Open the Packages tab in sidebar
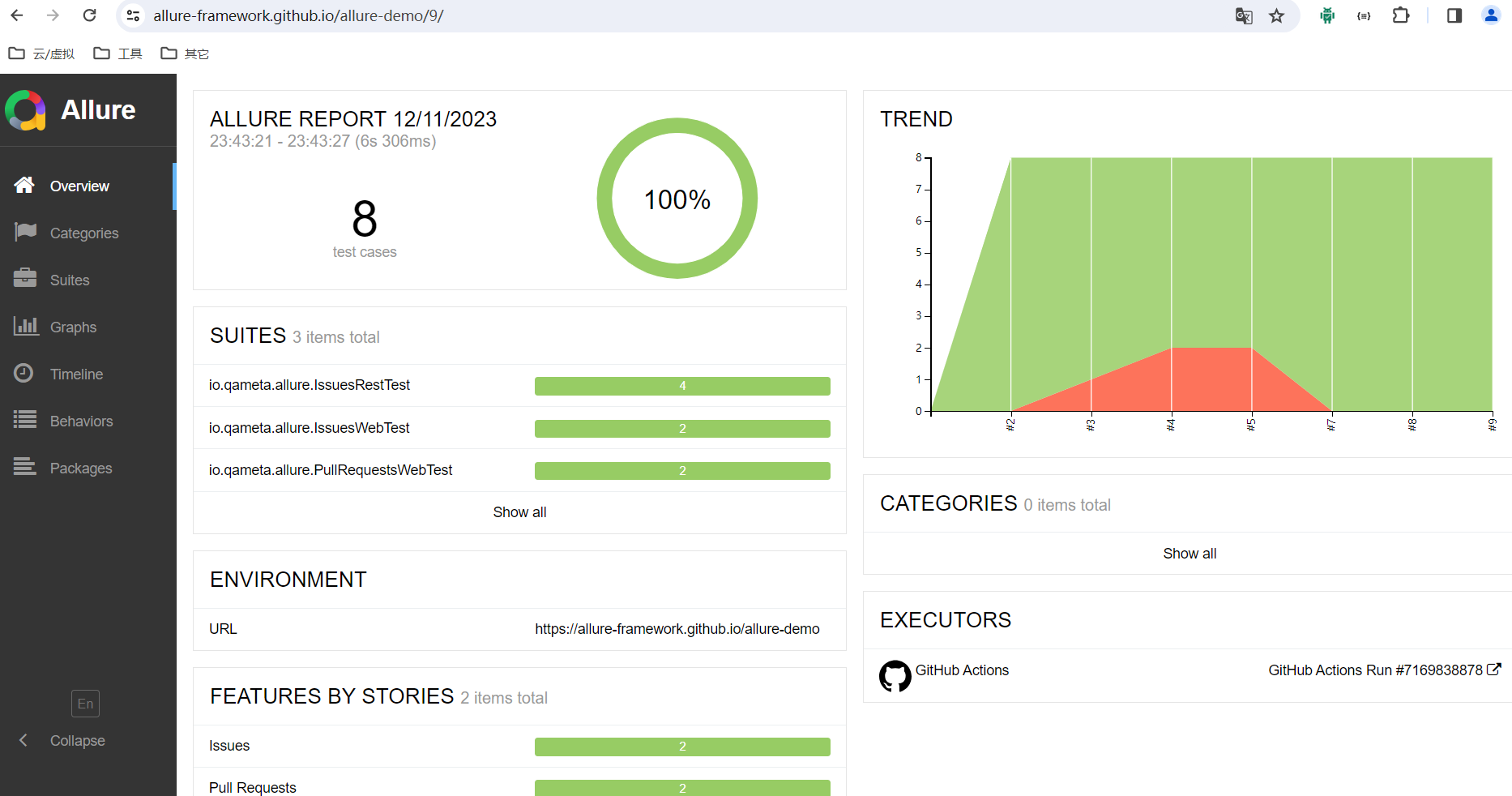Viewport: 1512px width, 796px height. (x=88, y=469)
